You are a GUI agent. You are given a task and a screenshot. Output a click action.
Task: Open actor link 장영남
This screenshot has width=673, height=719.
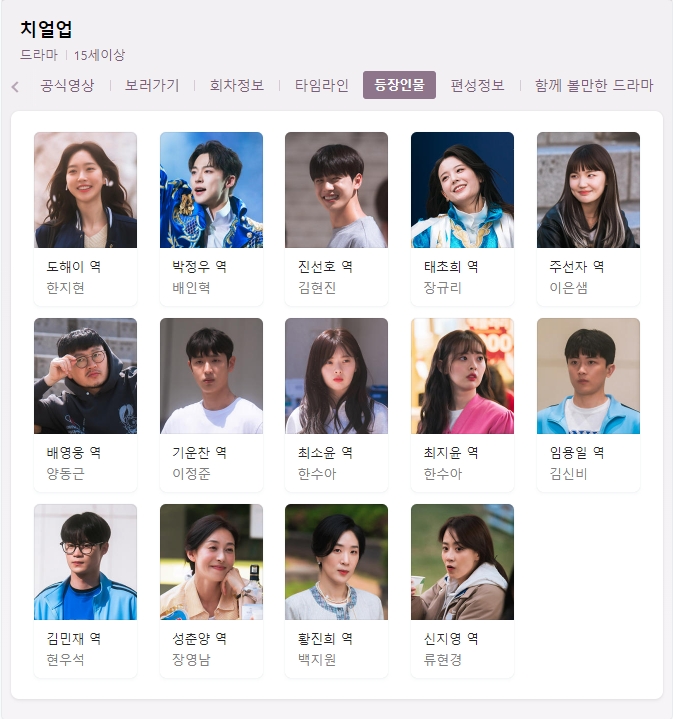191,660
